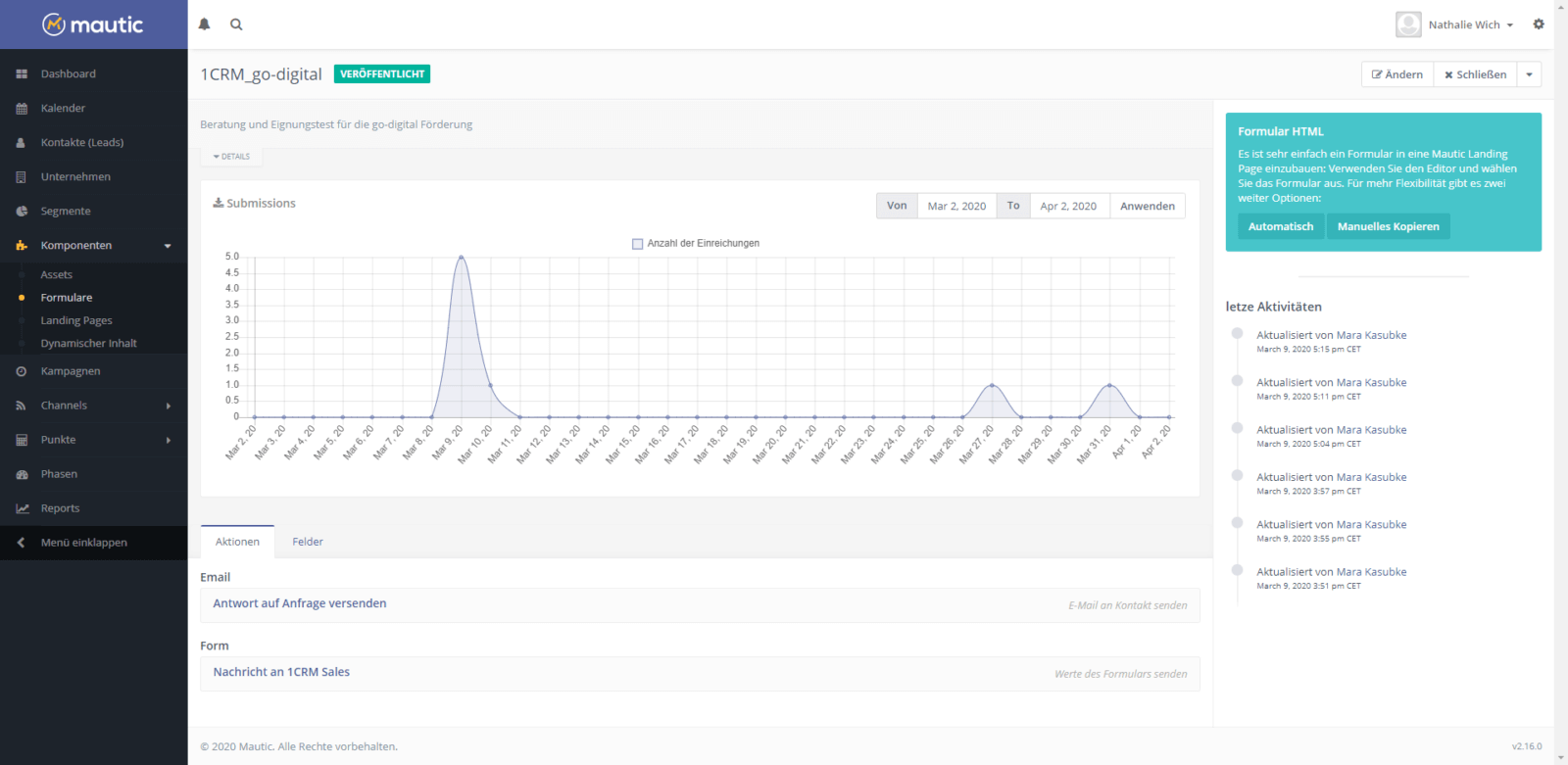The width and height of the screenshot is (1568, 765).
Task: Click Mara Kasubke link at 5:11 pm
Action: 1372,382
